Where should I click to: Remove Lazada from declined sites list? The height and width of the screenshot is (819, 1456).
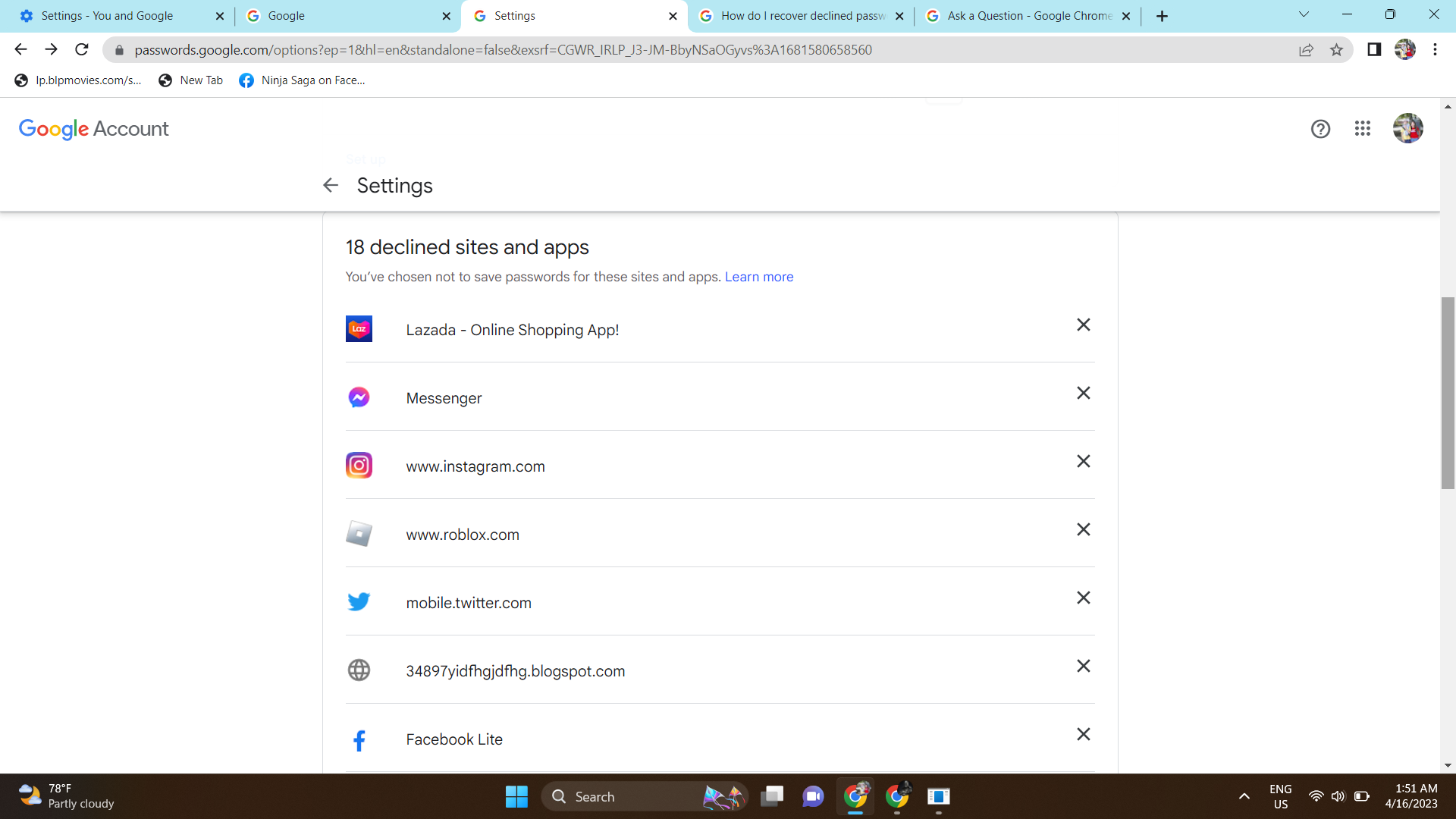(x=1083, y=325)
